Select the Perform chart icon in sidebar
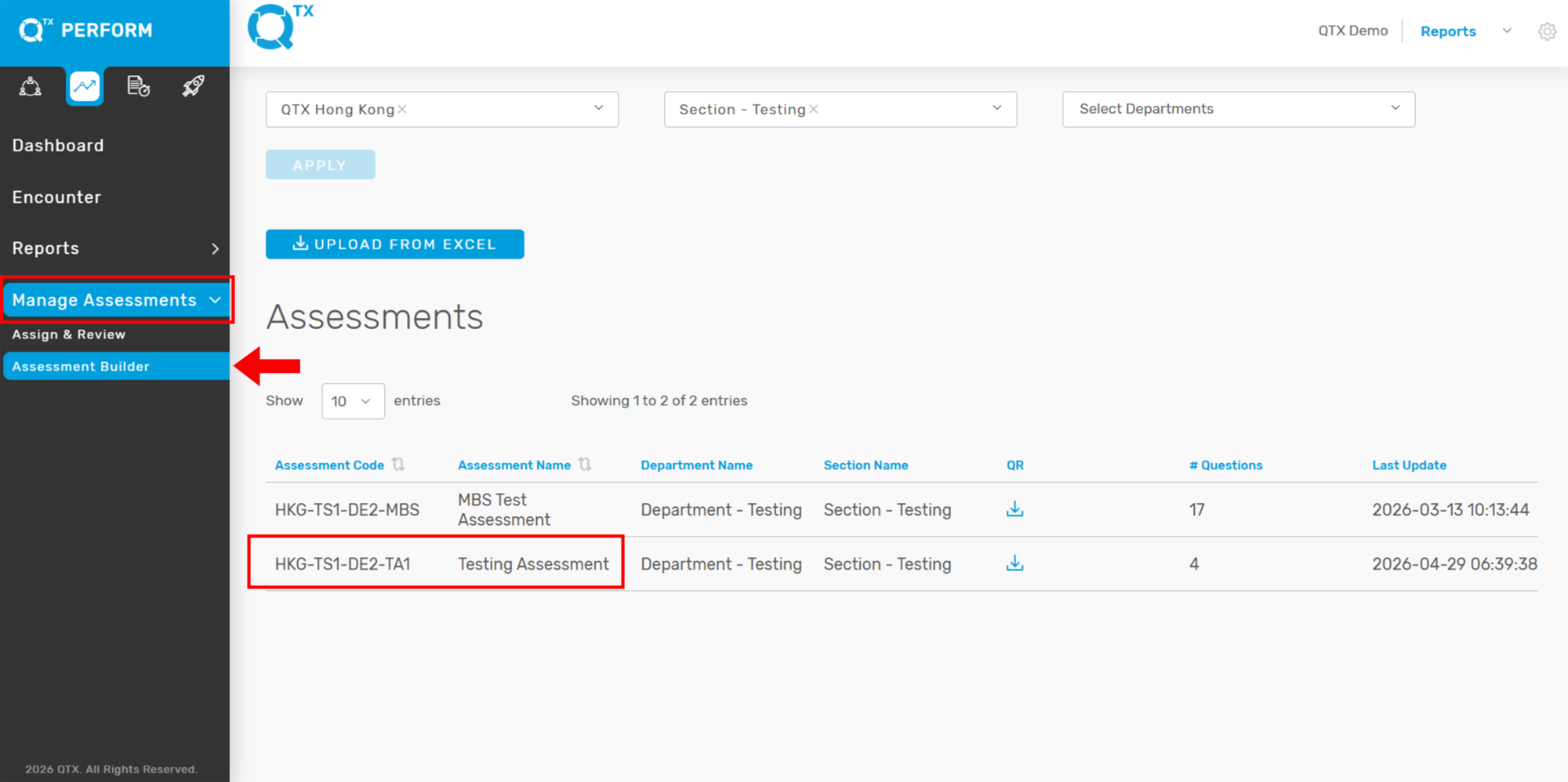The height and width of the screenshot is (782, 1568). click(x=85, y=86)
